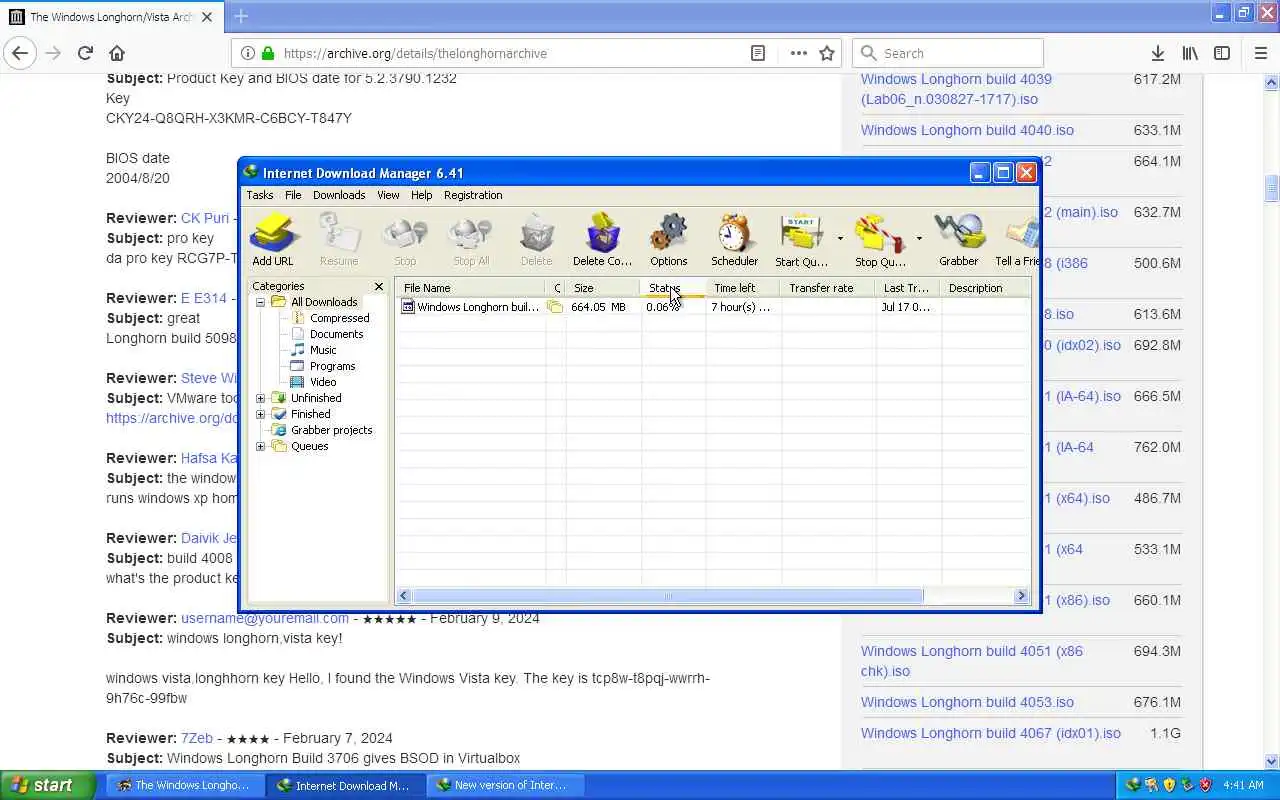Select the Programs category
This screenshot has height=800, width=1280.
(332, 366)
